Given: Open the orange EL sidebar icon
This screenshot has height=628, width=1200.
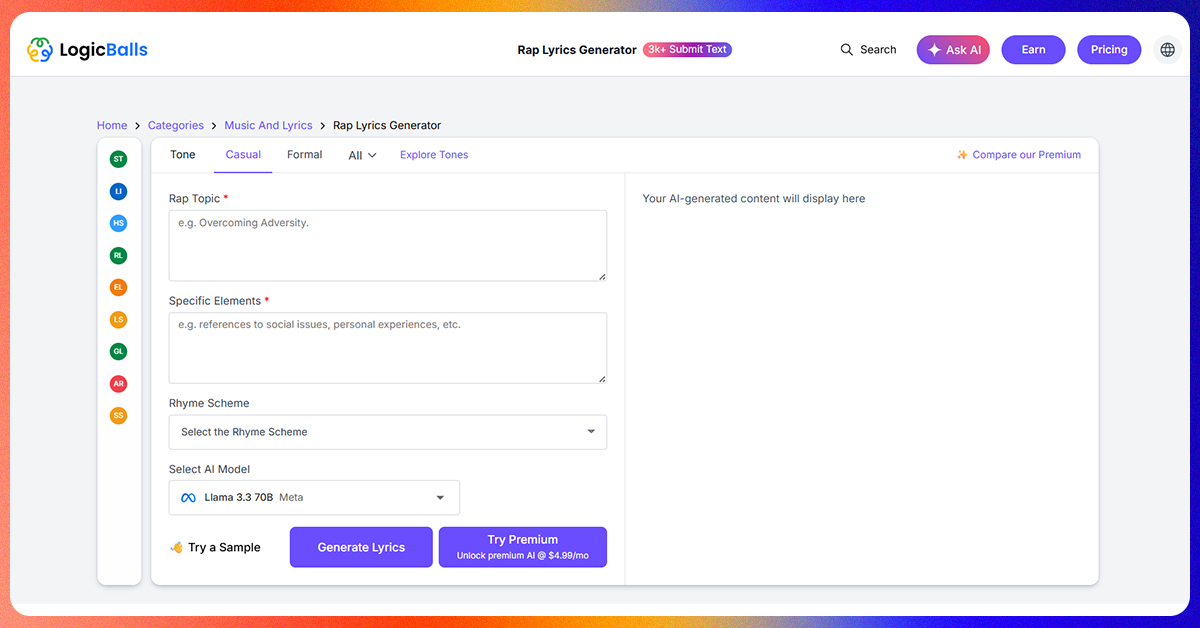Looking at the screenshot, I should pos(119,287).
